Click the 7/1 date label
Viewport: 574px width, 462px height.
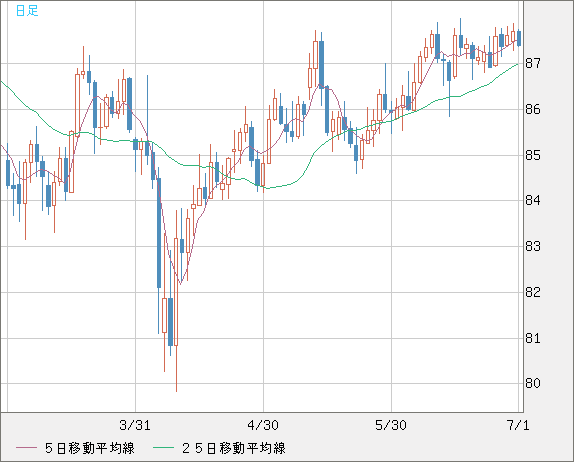pyautogui.click(x=518, y=425)
